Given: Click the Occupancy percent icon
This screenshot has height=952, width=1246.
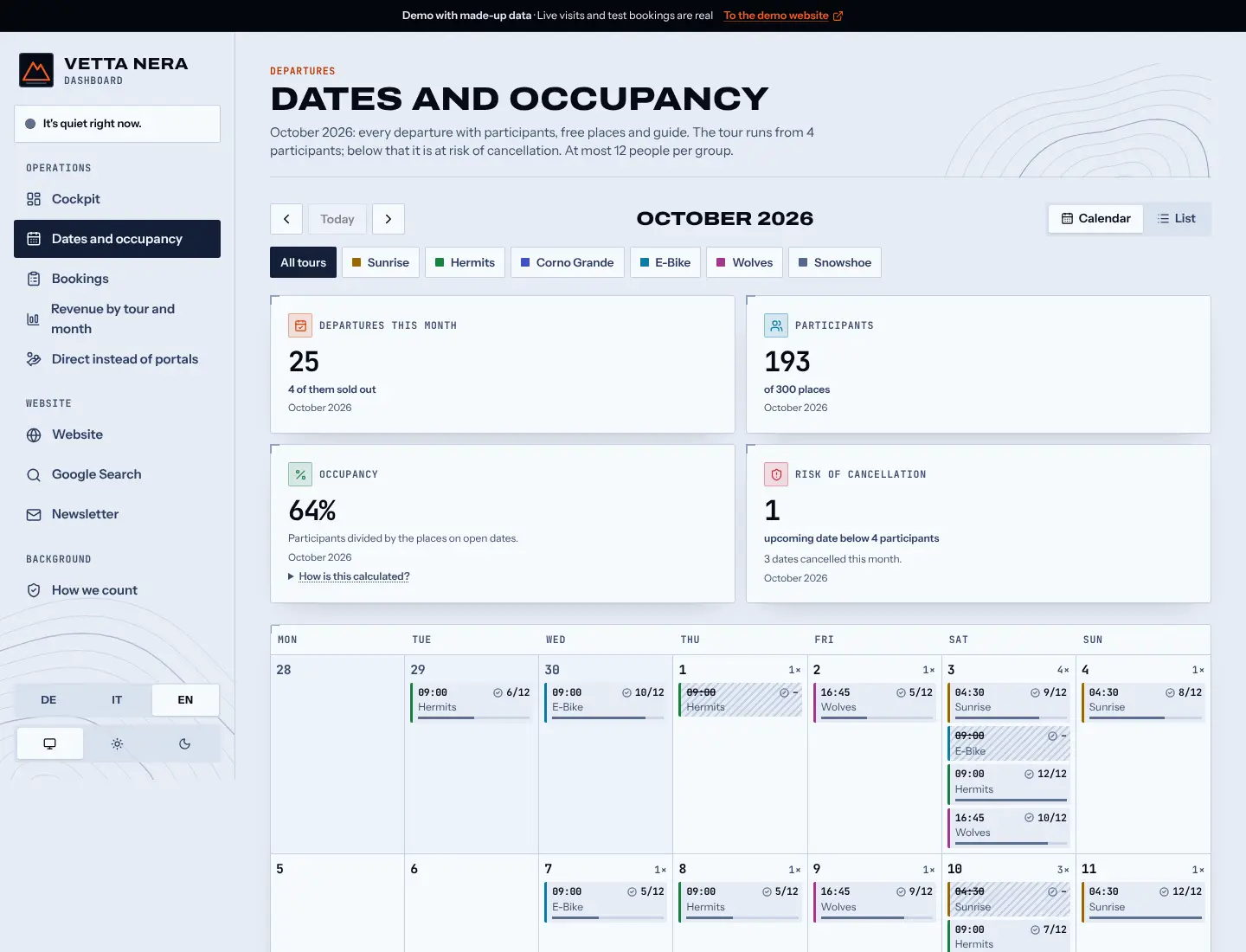Looking at the screenshot, I should 300,474.
